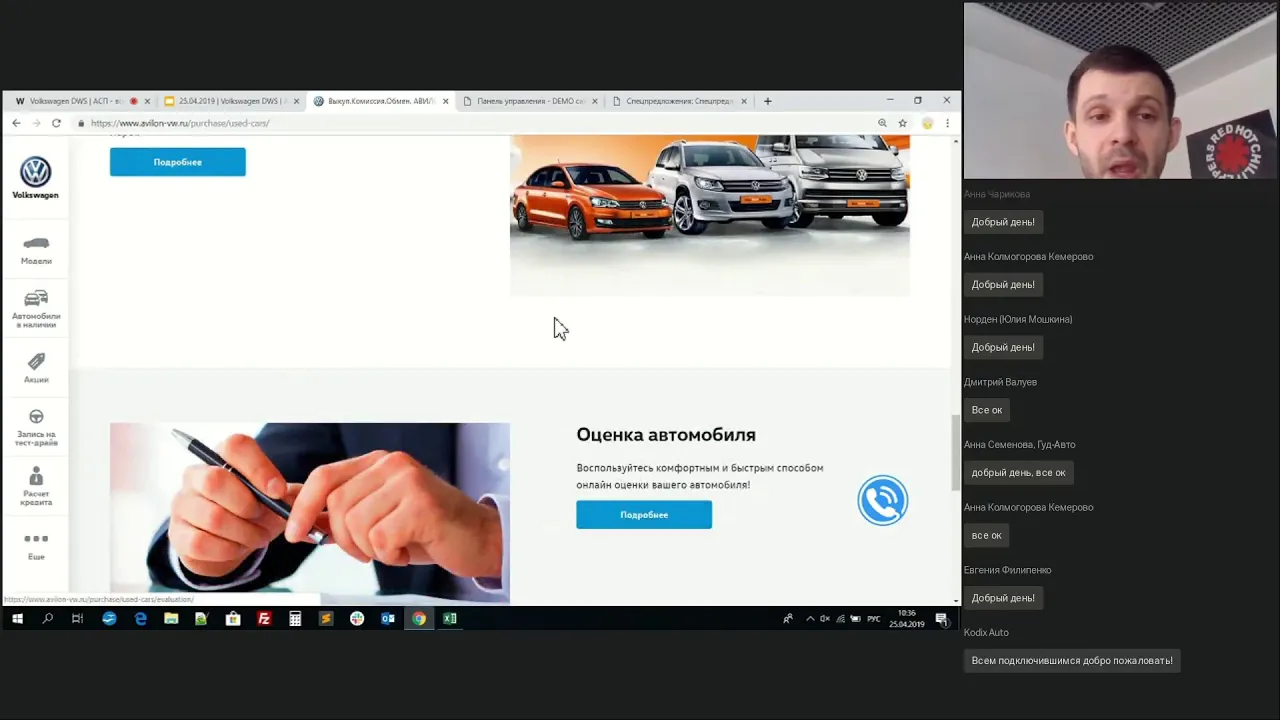Switch to Volkswagen DWS | АСП tab
This screenshot has width=1280, height=720.
click(82, 101)
